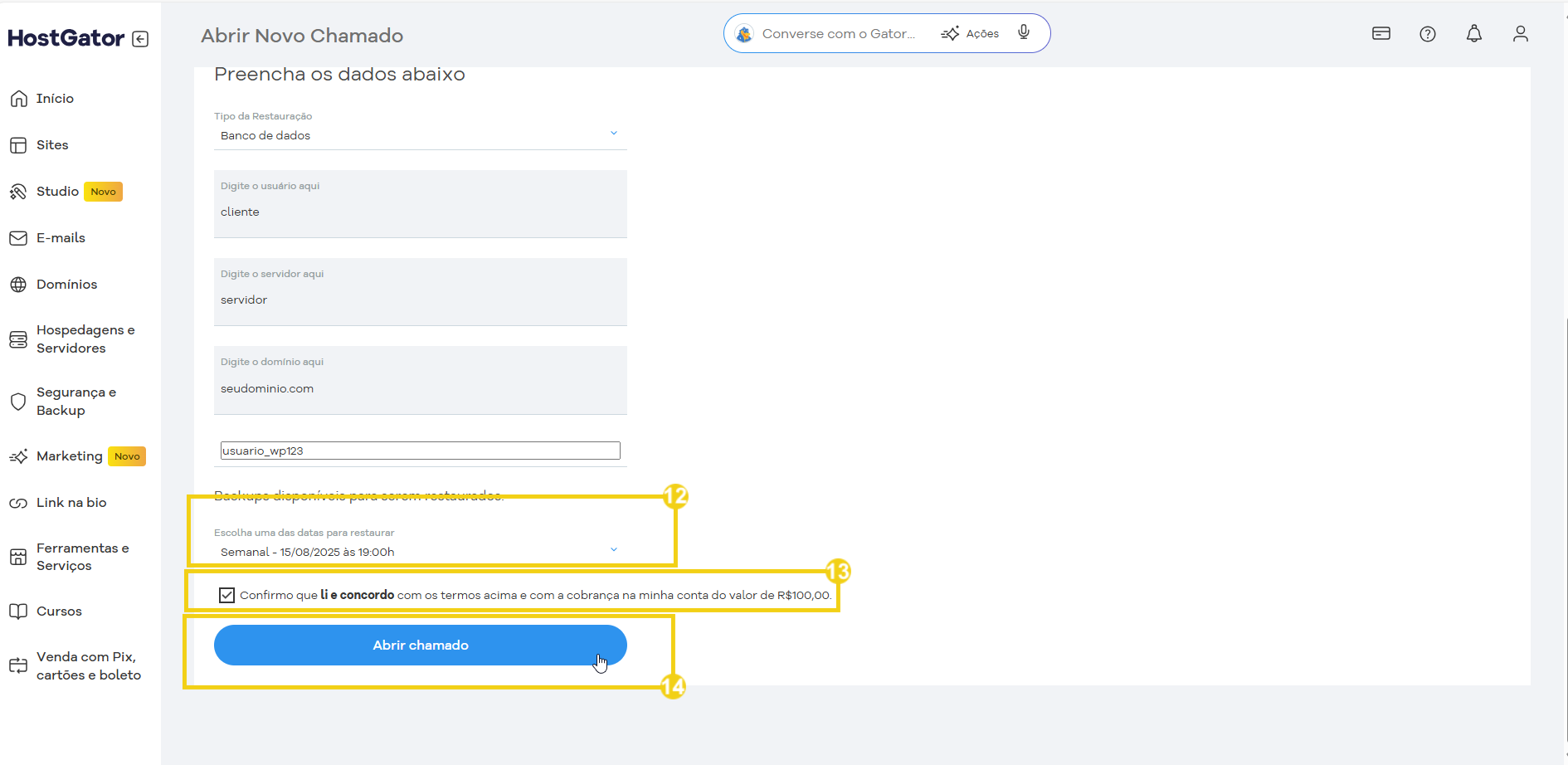Open the E-mails menu item
This screenshot has width=1568, height=765.
tap(61, 238)
